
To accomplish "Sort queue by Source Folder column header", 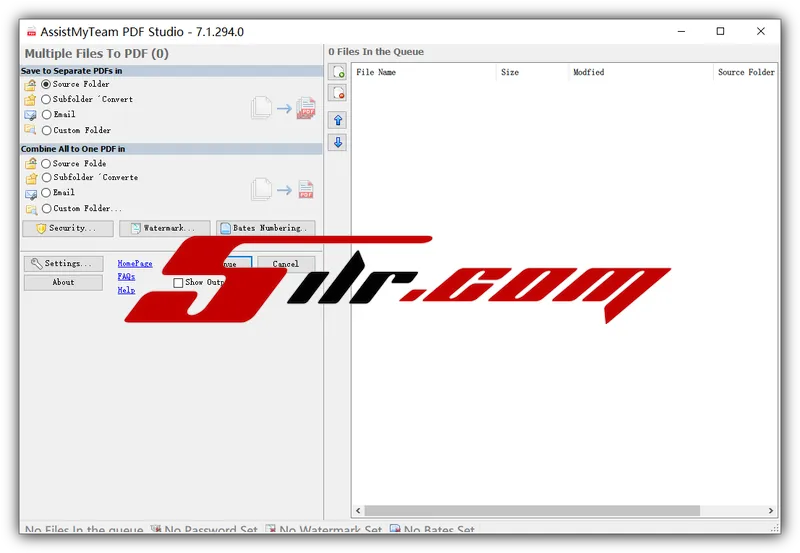I will click(x=745, y=72).
